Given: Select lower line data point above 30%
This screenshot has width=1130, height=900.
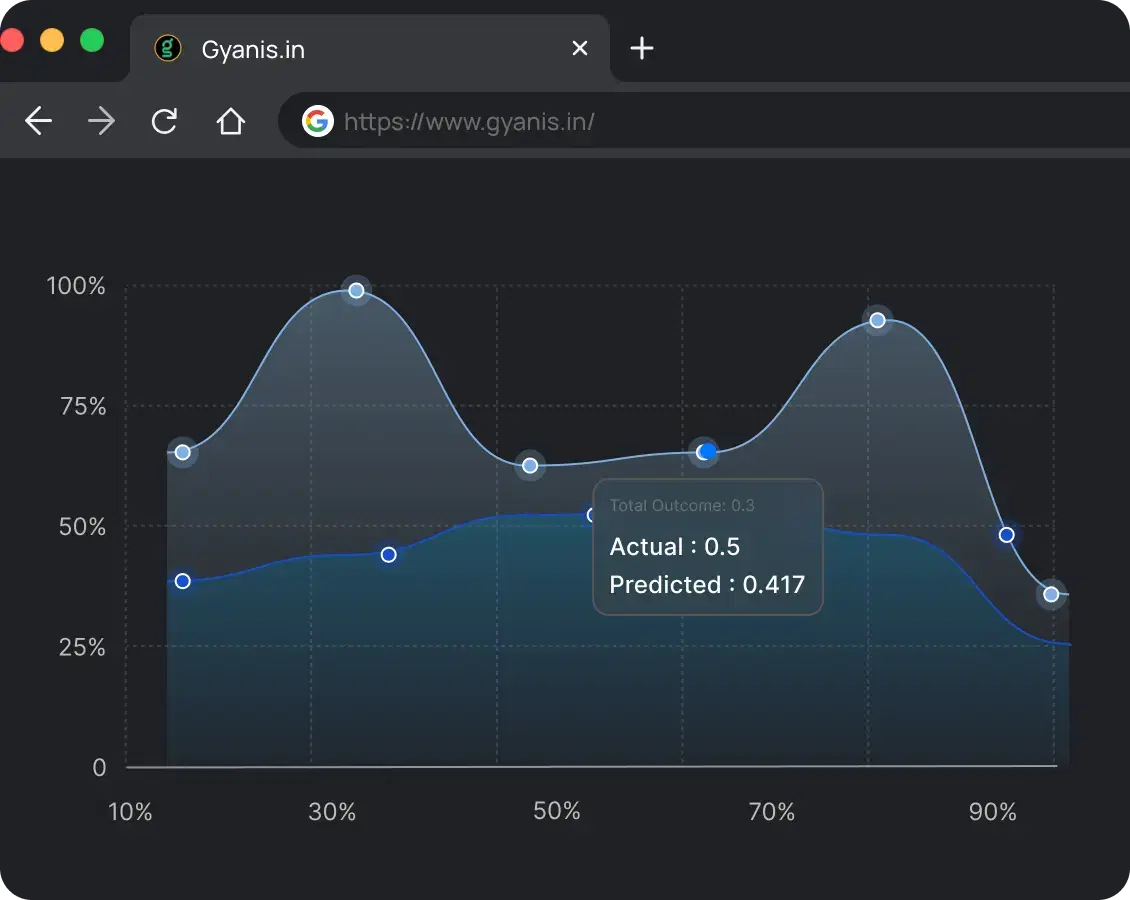Looking at the screenshot, I should click(389, 555).
